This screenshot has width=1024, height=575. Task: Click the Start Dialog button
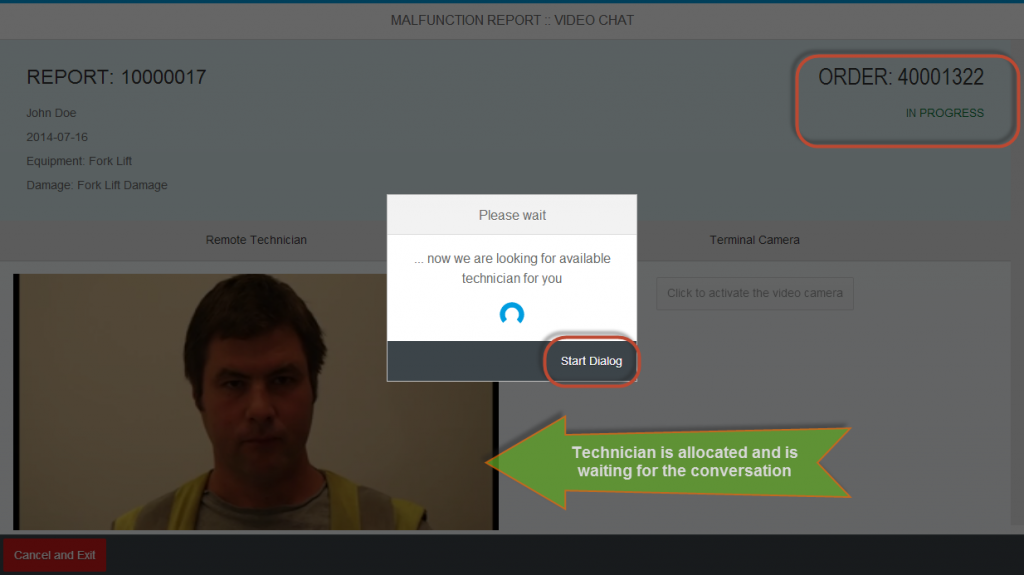click(x=591, y=361)
